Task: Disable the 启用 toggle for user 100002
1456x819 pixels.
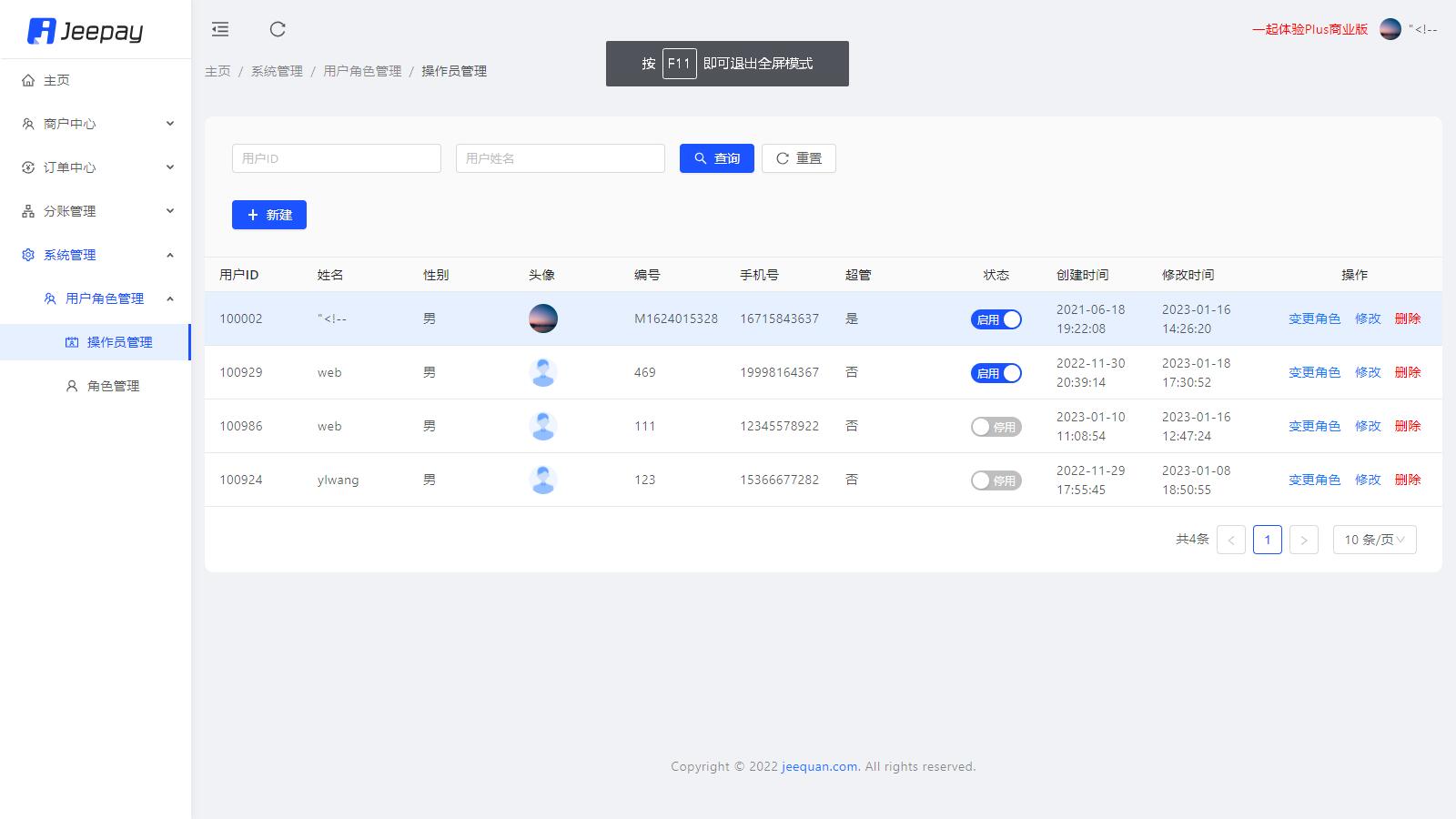Action: click(996, 319)
